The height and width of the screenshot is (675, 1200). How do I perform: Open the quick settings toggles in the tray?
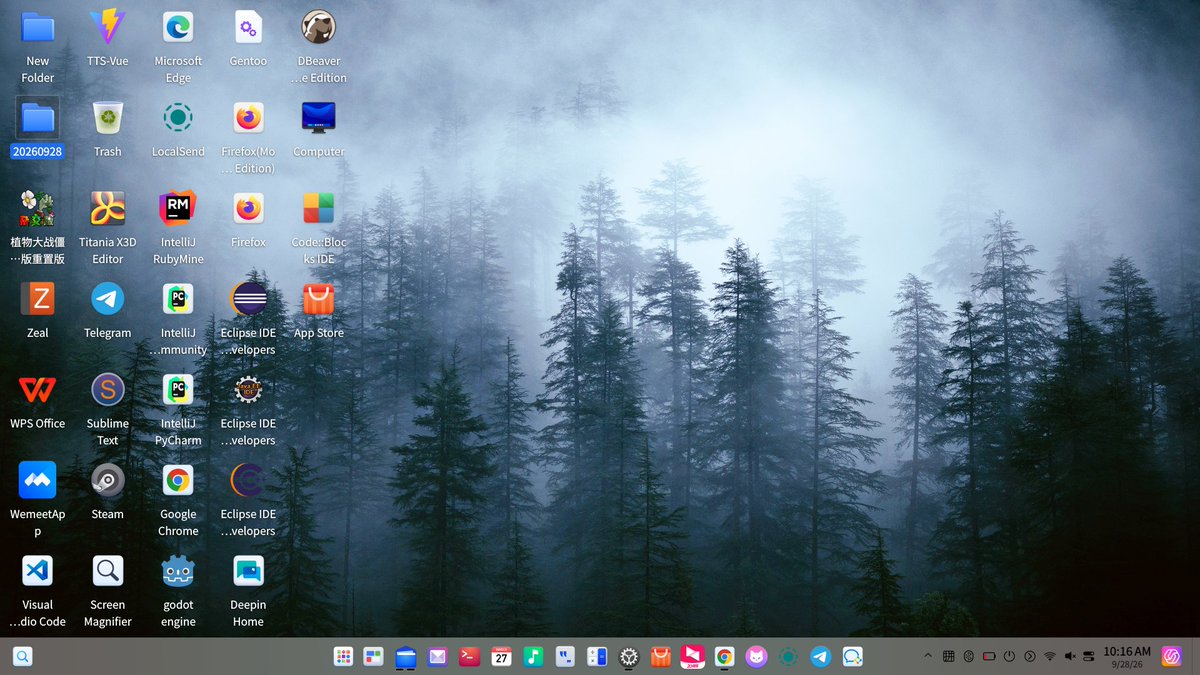[1089, 656]
